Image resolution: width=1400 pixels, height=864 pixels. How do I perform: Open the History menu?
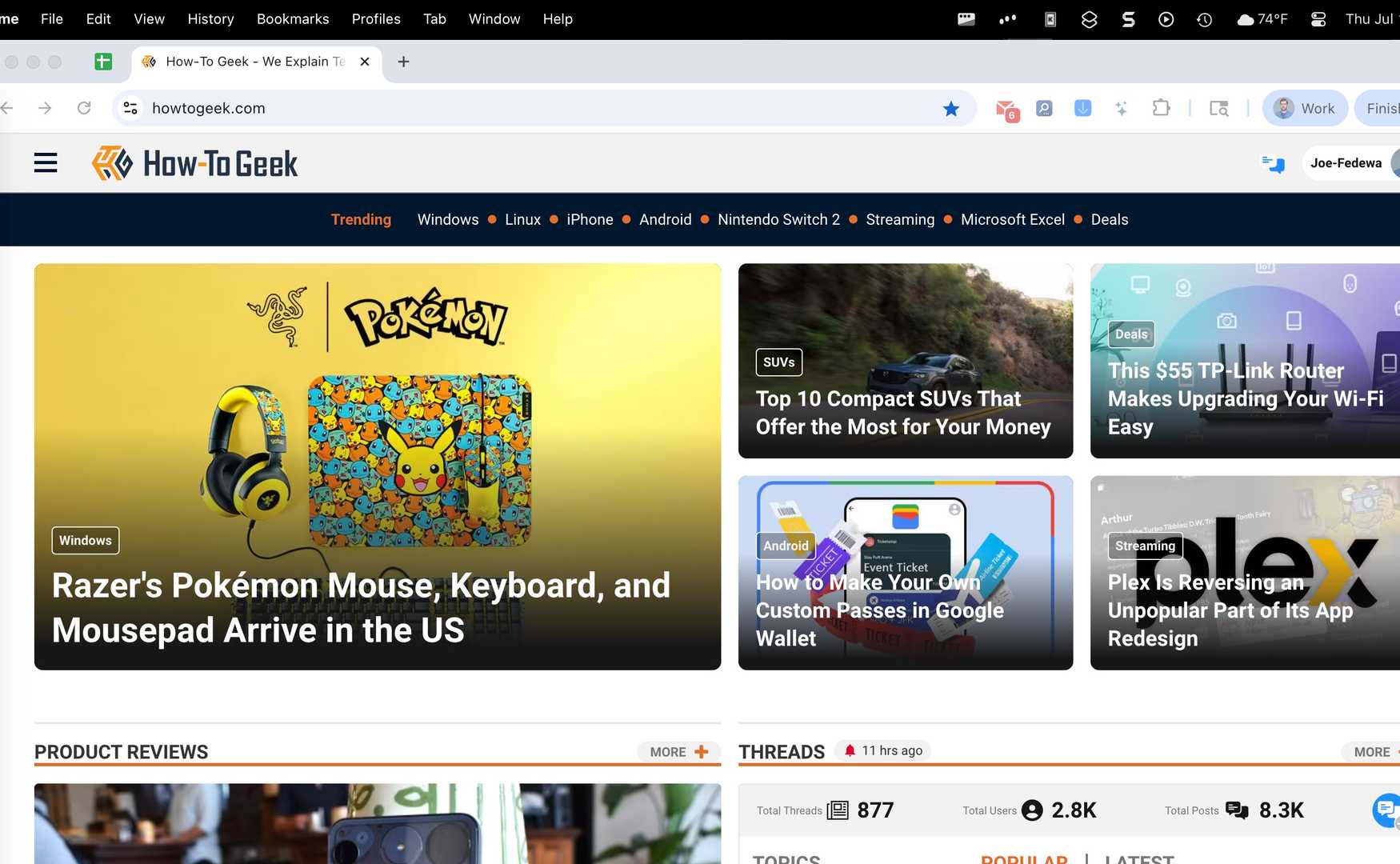click(210, 19)
